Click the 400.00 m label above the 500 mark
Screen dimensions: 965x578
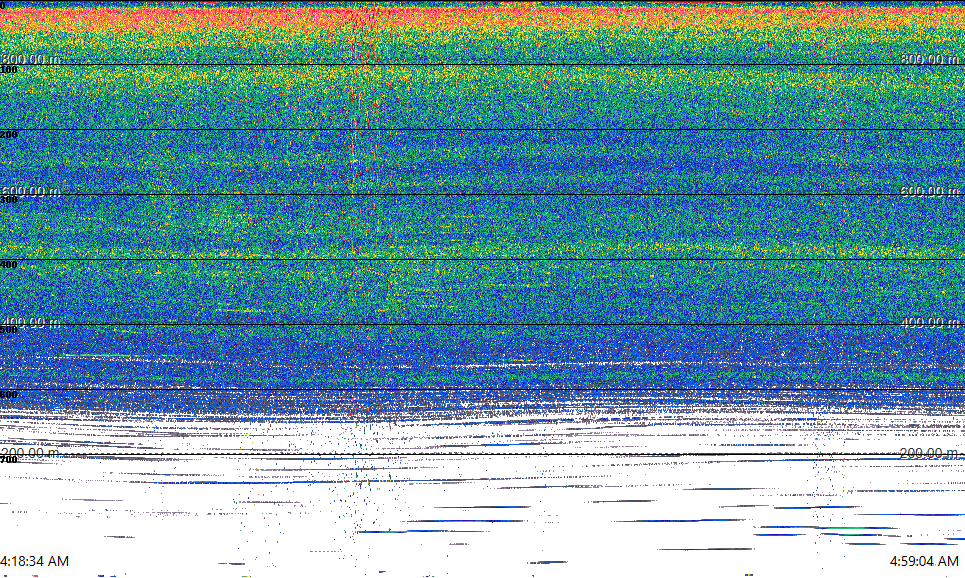tap(31, 322)
